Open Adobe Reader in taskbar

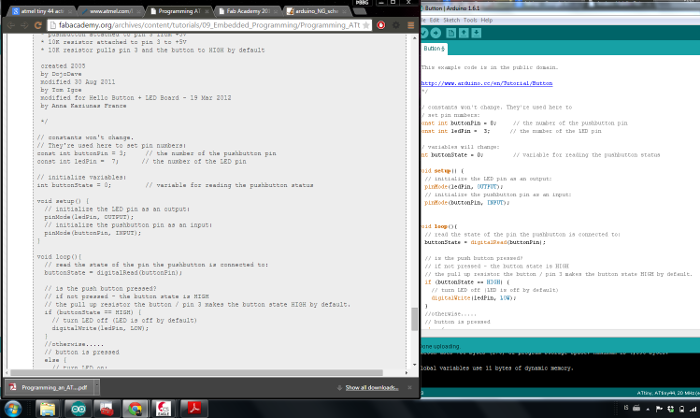[193, 409]
